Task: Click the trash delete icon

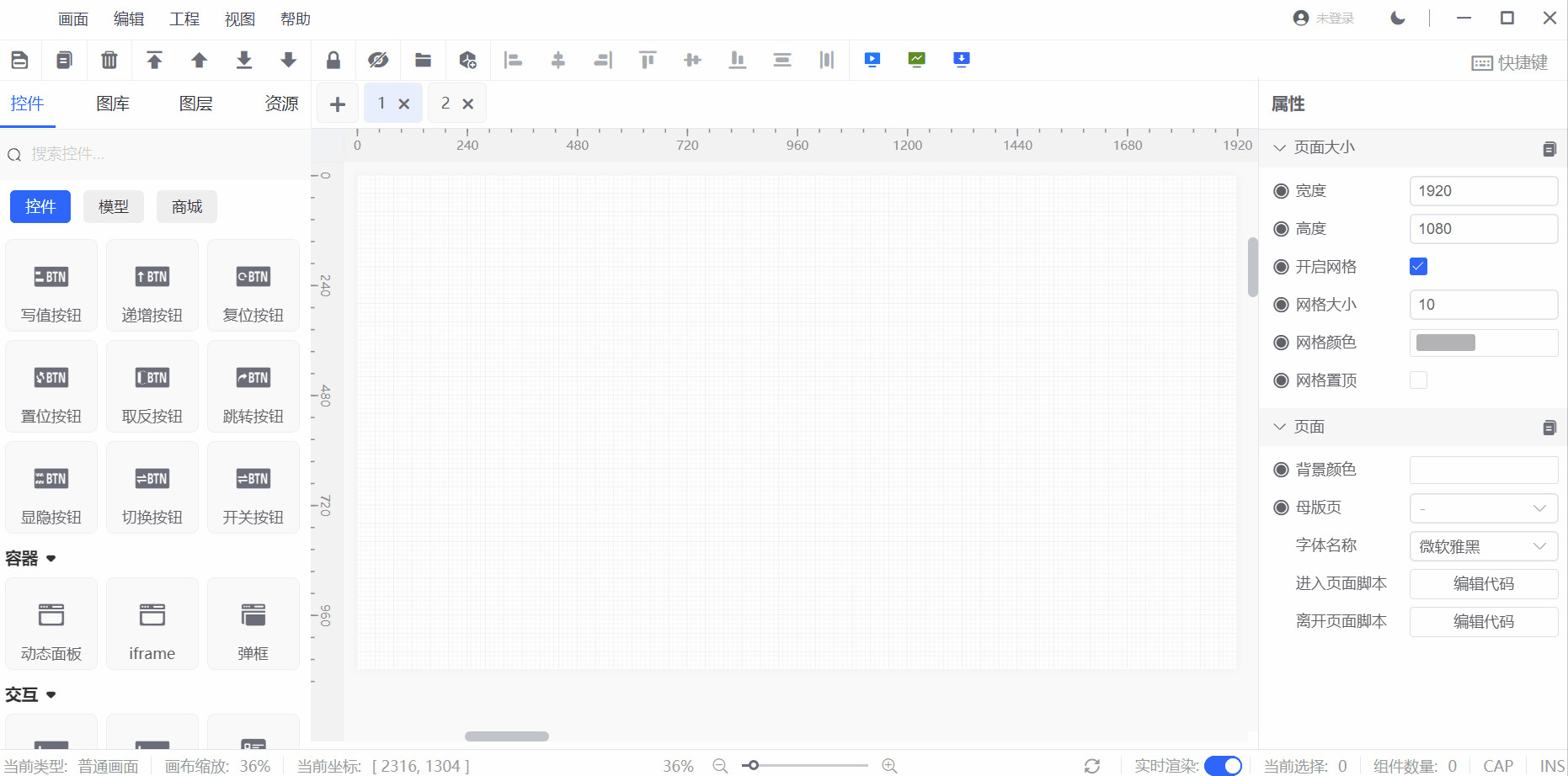Action: [109, 60]
